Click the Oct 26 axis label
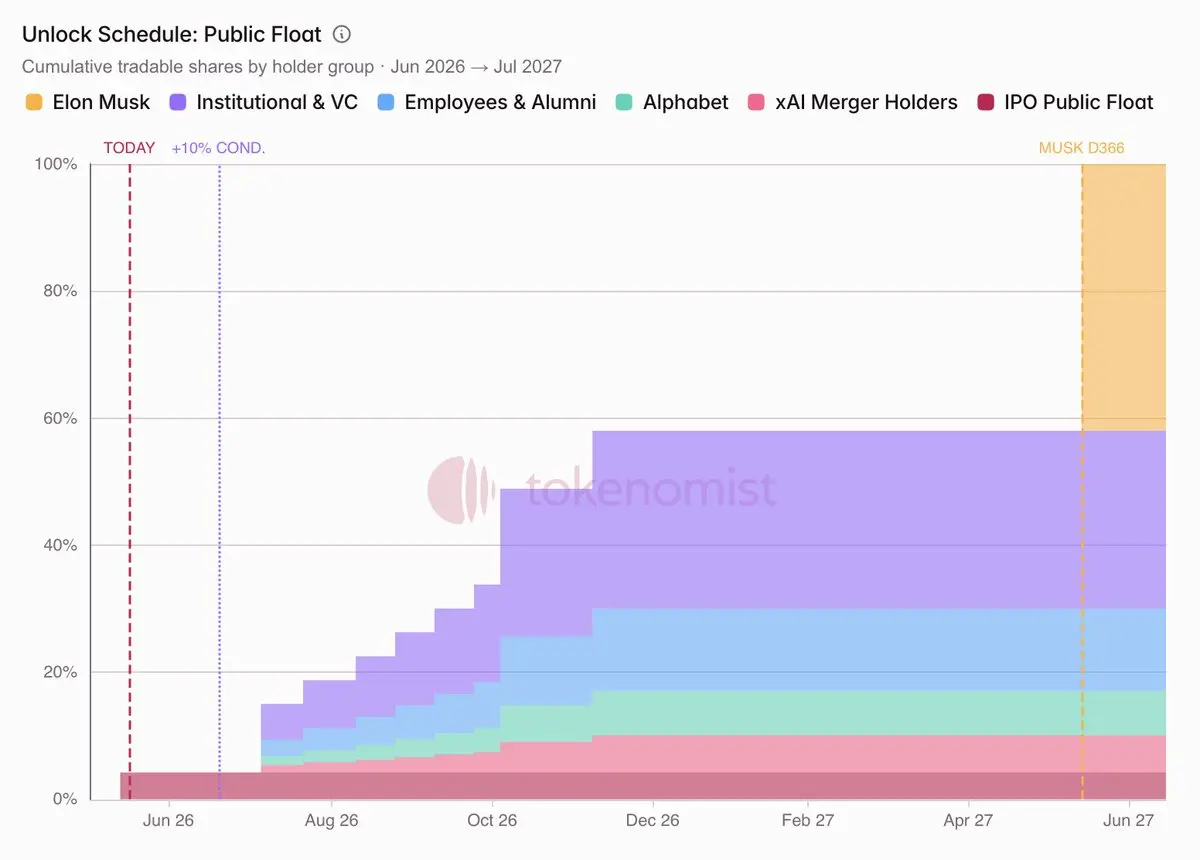1200x860 pixels. [492, 820]
